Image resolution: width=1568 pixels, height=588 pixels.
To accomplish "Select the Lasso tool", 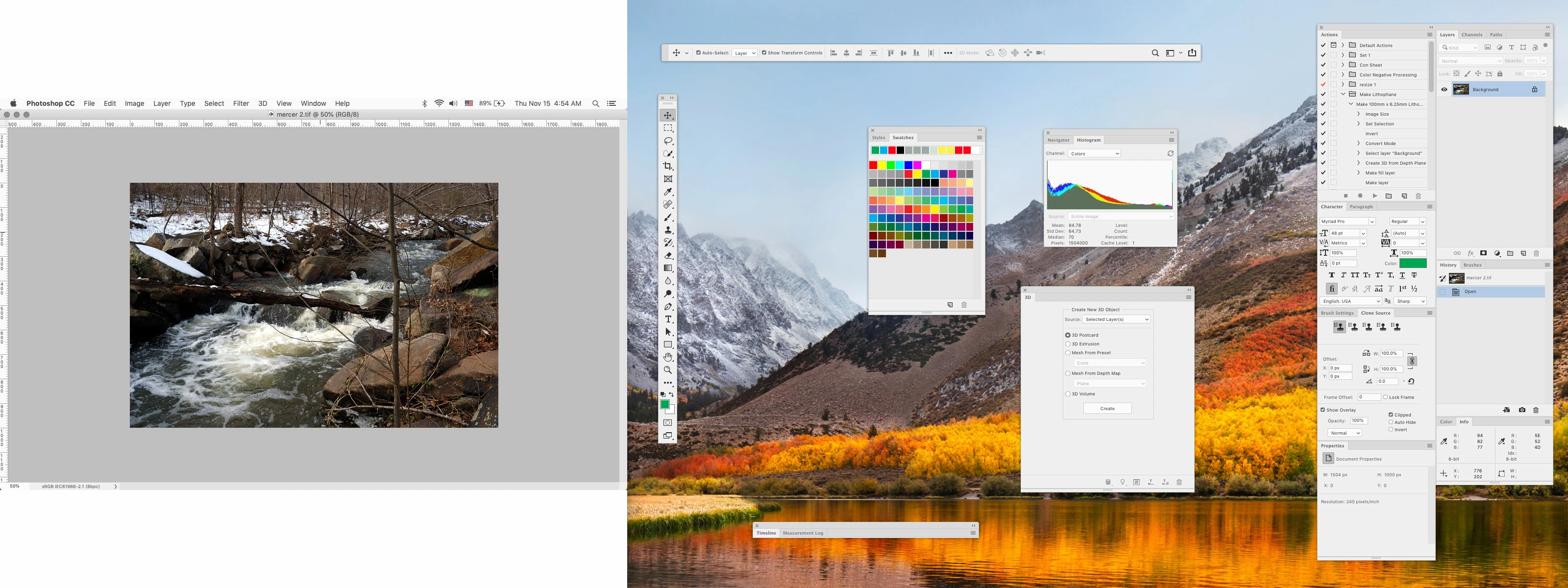I will pyautogui.click(x=668, y=141).
